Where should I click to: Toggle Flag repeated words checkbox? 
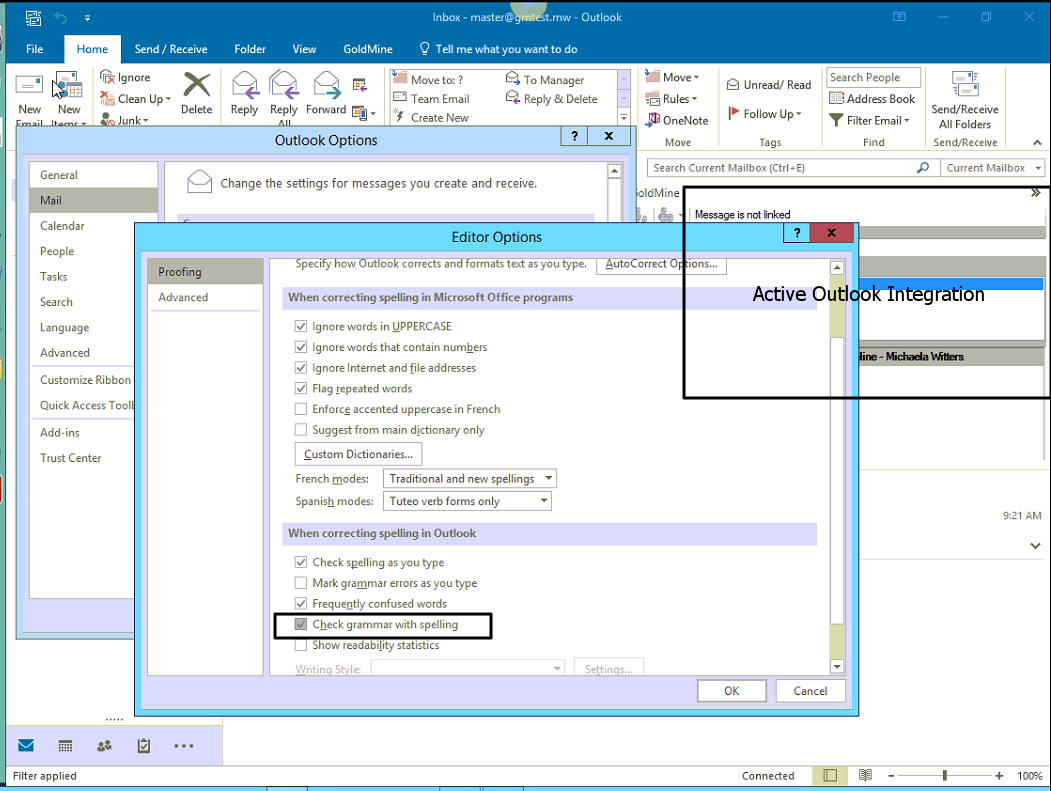(x=301, y=389)
